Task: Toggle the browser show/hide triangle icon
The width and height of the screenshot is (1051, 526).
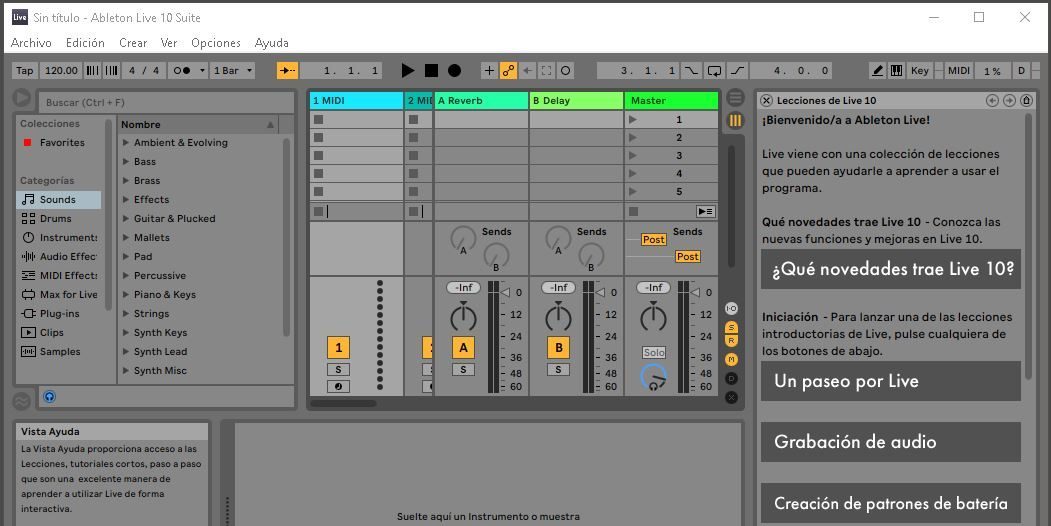Action: coord(21,98)
